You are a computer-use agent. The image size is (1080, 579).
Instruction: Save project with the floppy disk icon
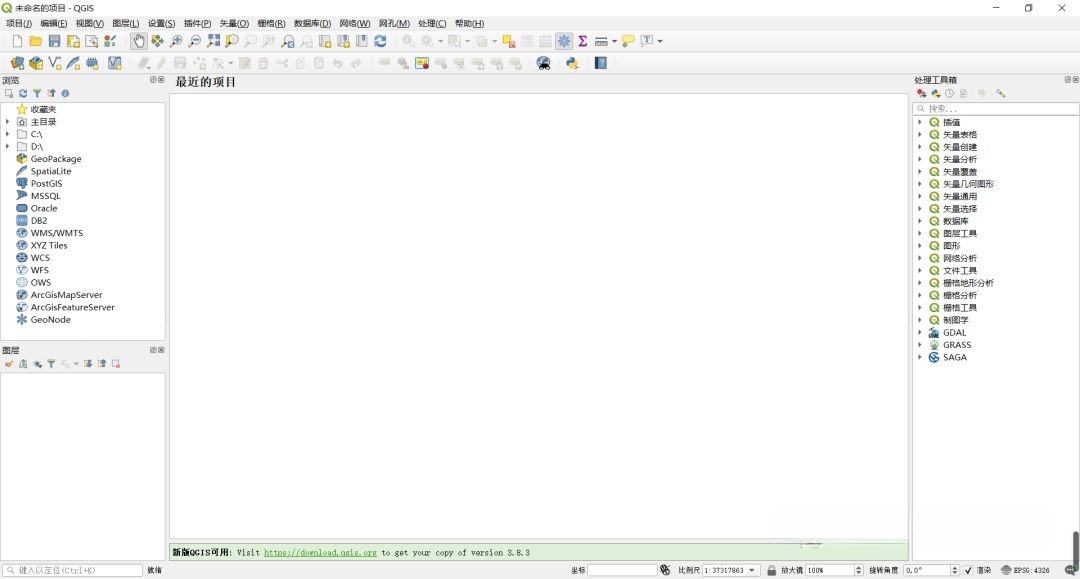point(54,41)
